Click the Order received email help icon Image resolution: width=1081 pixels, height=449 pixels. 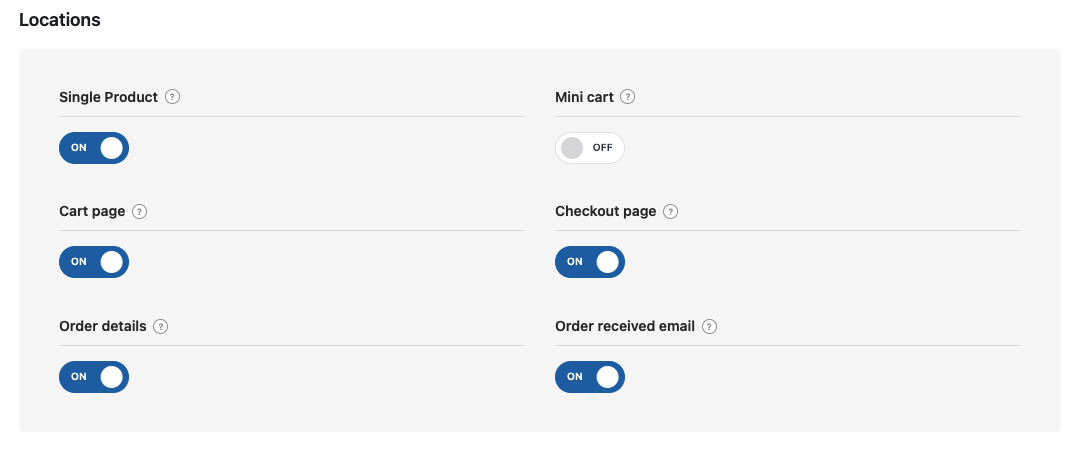click(x=710, y=327)
